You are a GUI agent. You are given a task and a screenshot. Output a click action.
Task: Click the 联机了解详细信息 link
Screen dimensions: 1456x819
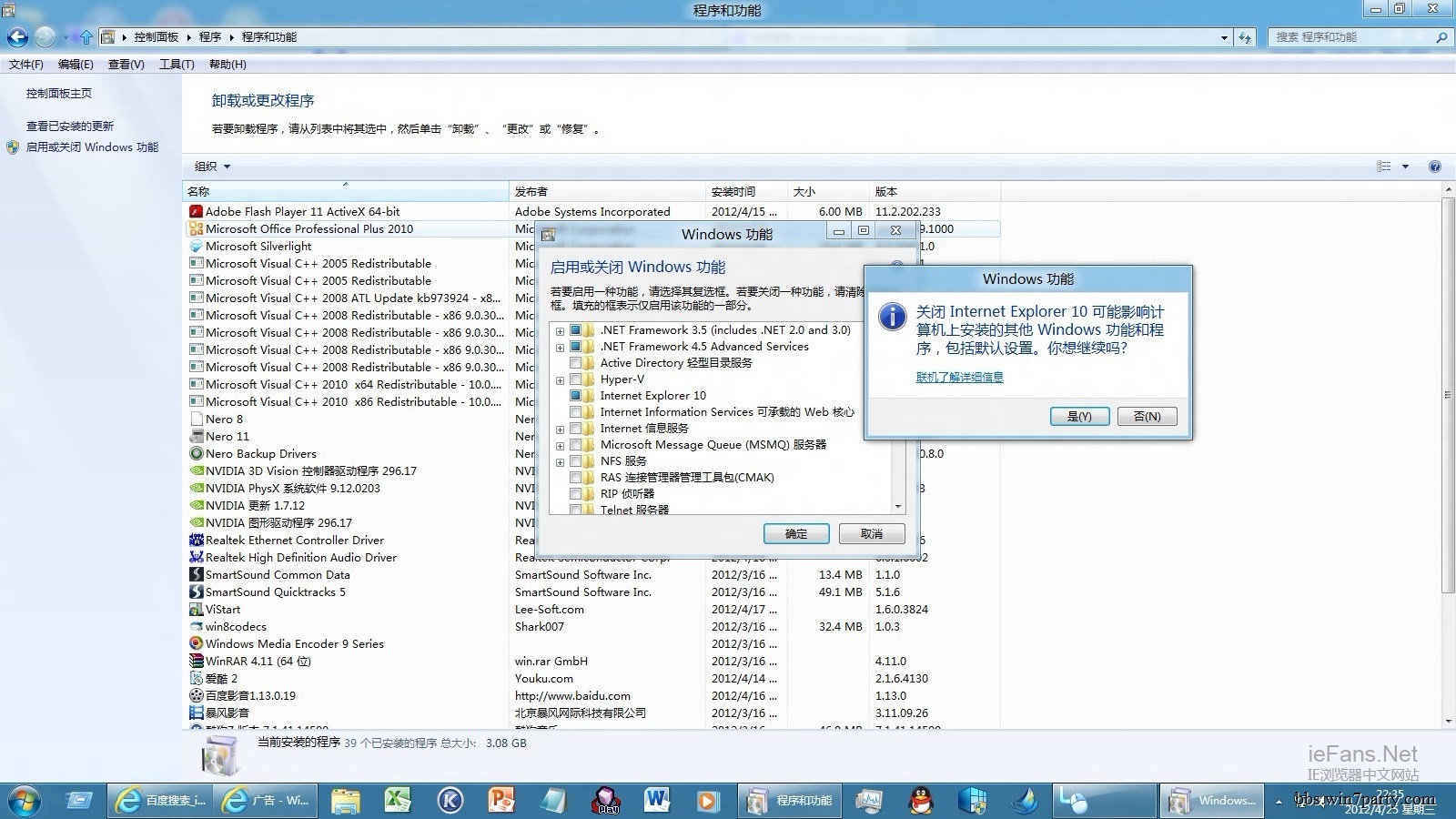pyautogui.click(x=959, y=377)
